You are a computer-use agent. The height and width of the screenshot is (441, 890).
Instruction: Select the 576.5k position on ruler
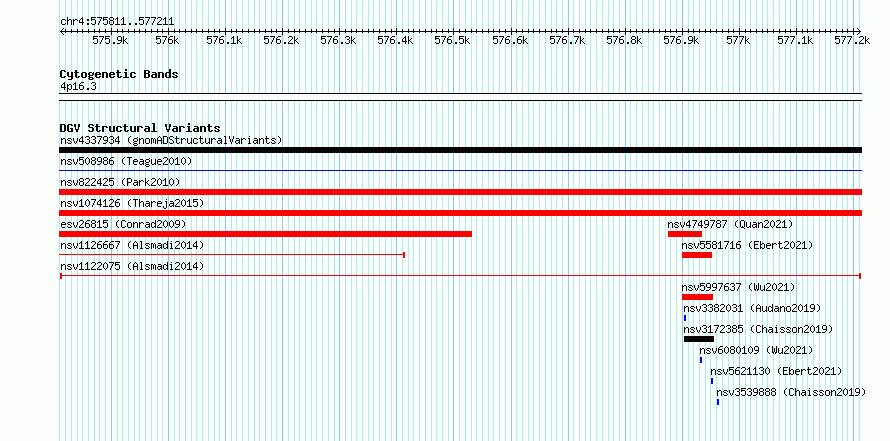click(452, 40)
